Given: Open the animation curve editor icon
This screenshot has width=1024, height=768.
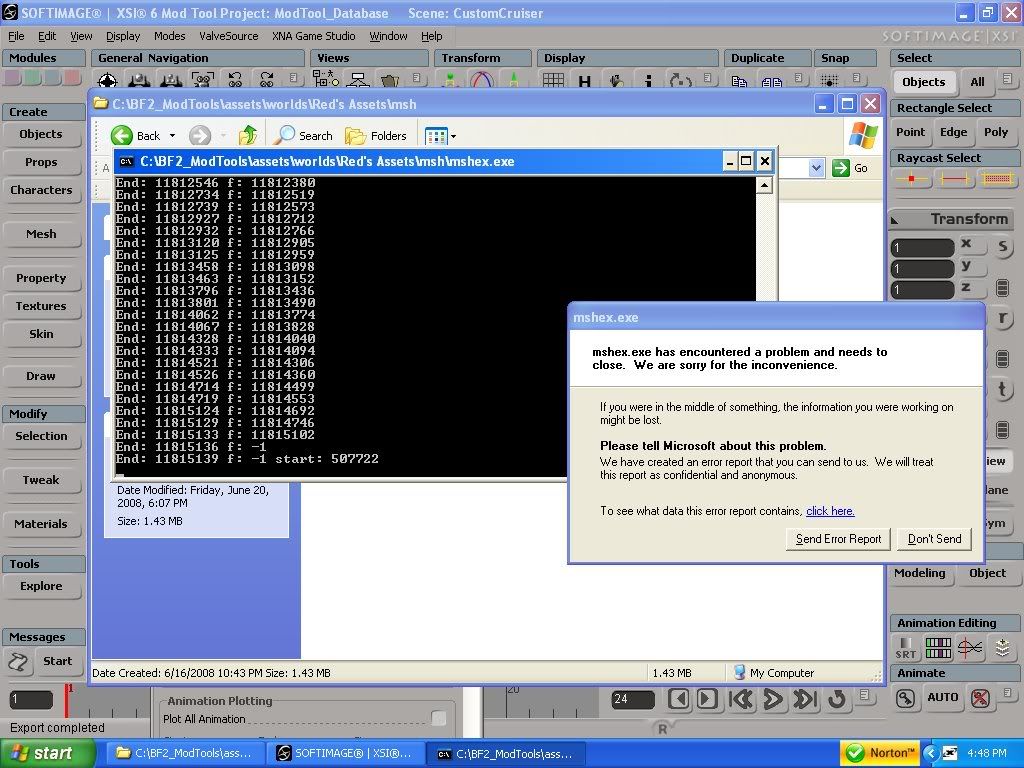Looking at the screenshot, I should (x=970, y=648).
